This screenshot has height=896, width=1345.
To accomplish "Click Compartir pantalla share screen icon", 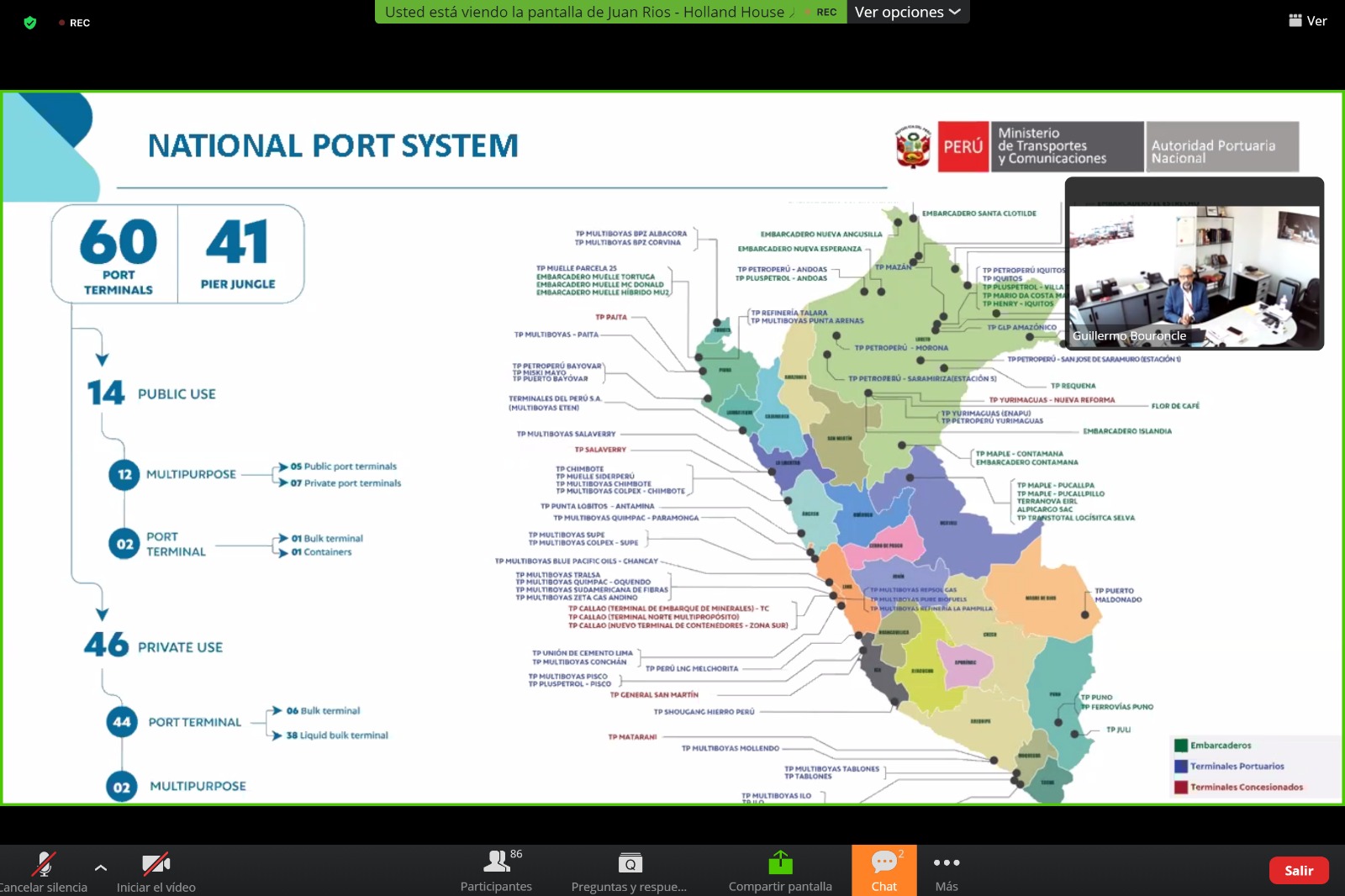I will (x=780, y=862).
